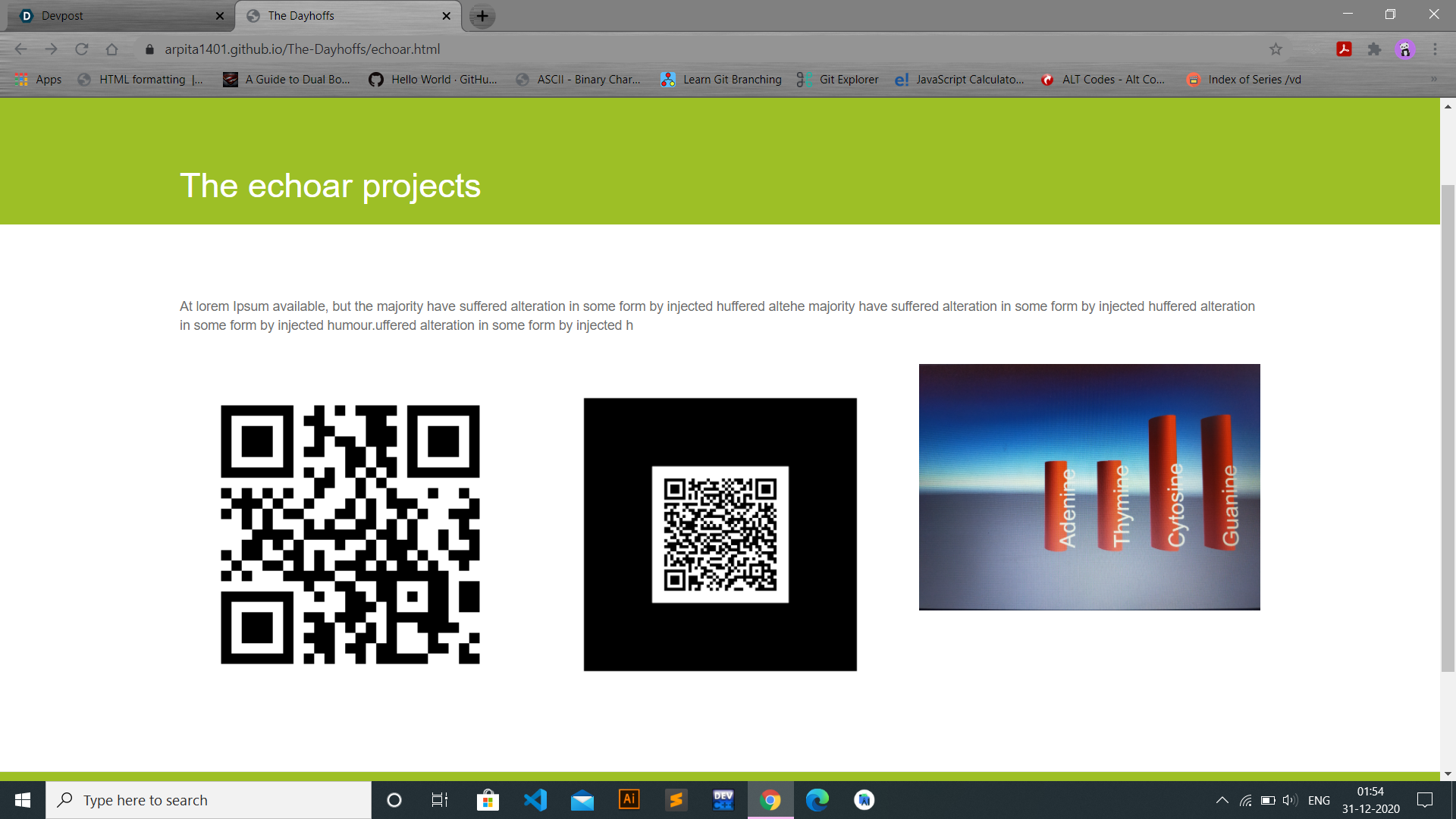Screen dimensions: 1456x819
Task: View site security lock info
Action: pos(149,49)
